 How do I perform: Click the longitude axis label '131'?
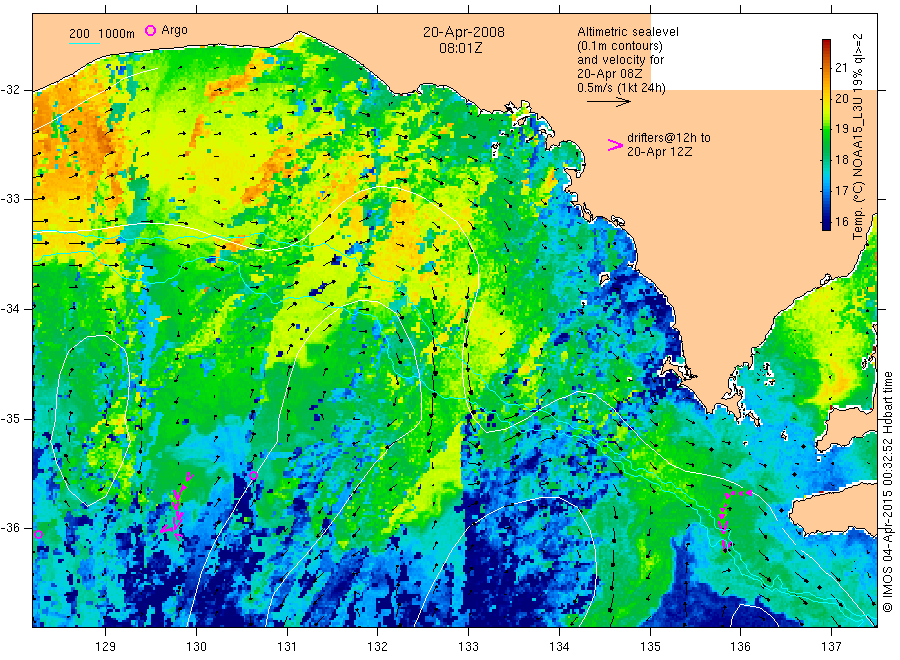click(x=287, y=646)
